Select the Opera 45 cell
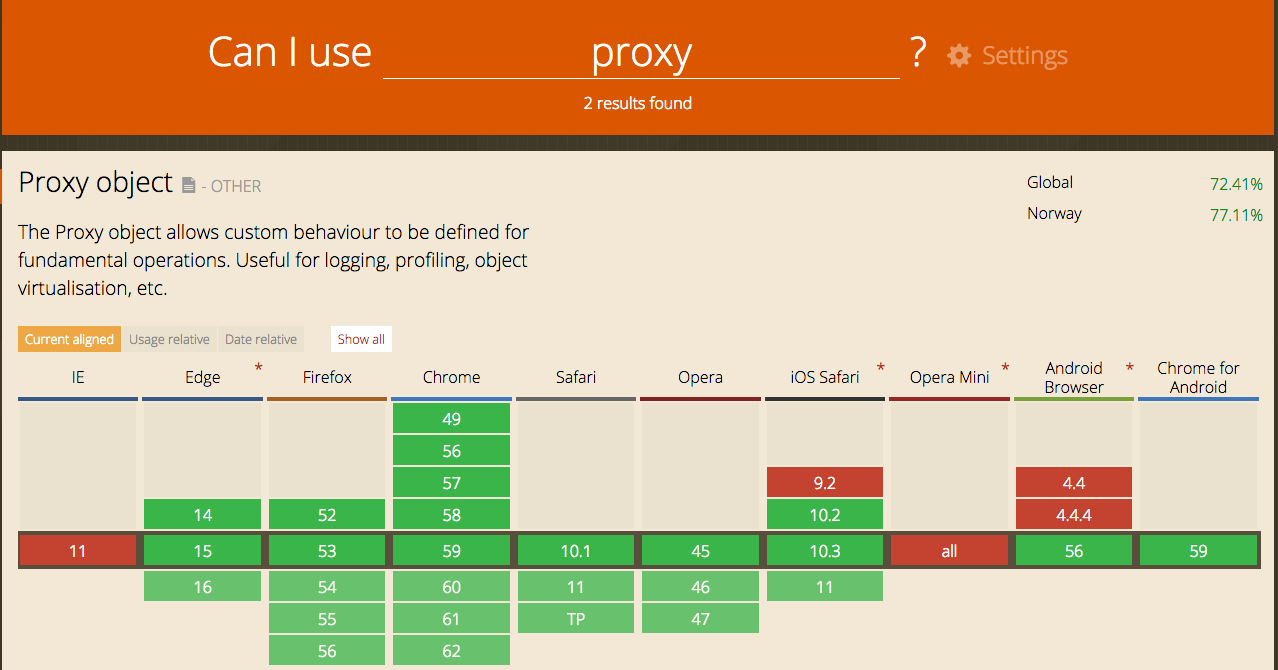 tap(700, 551)
